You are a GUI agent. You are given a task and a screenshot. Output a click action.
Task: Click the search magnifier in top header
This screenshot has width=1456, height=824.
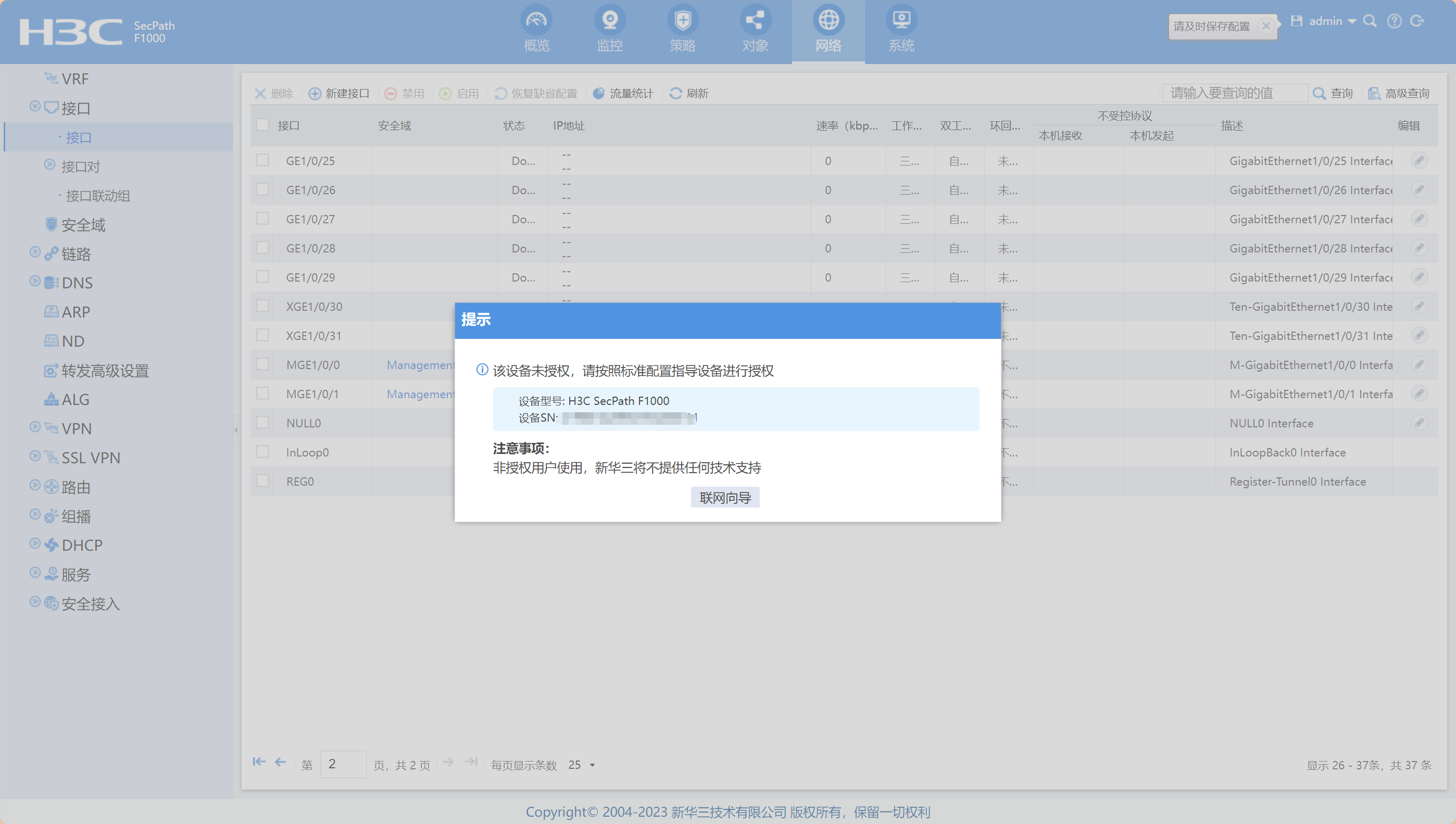1370,21
